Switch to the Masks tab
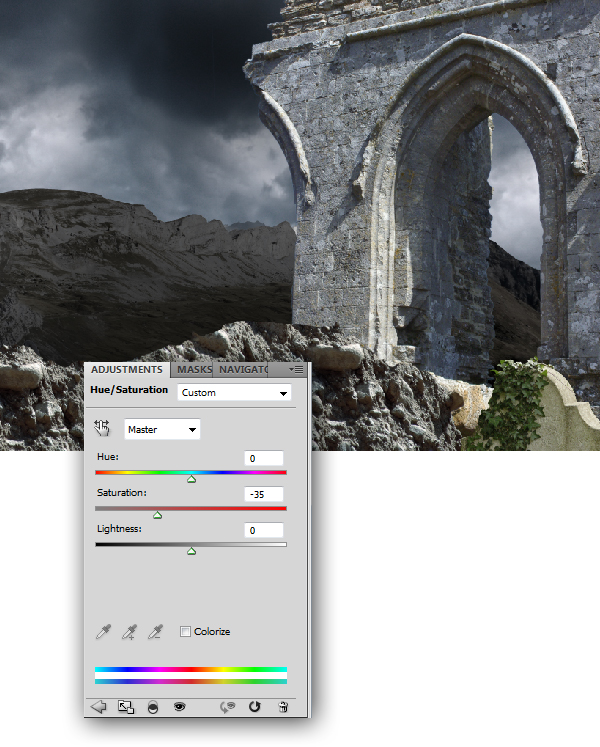 point(193,370)
